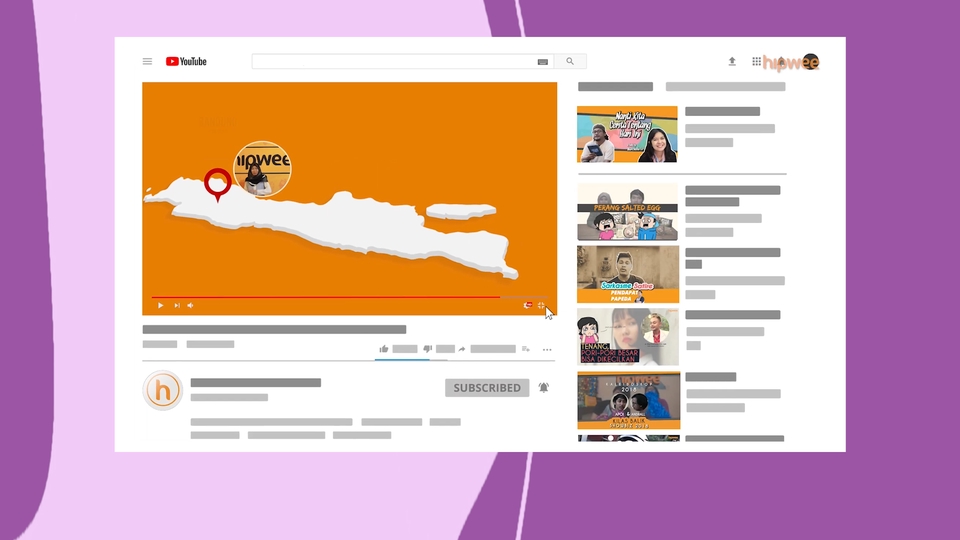
Task: Open the more actions ellipsis
Action: tap(547, 350)
